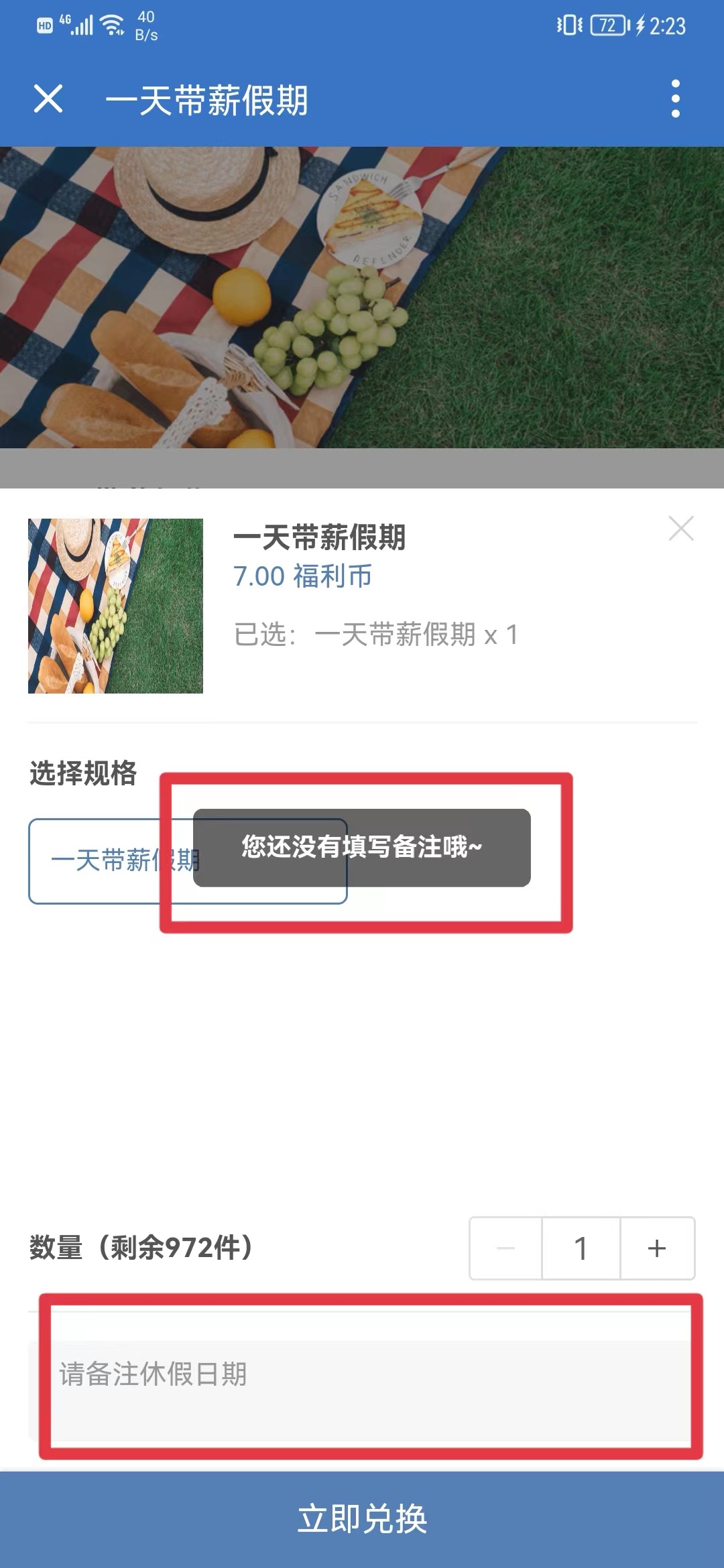Viewport: 724px width, 1568px height.
Task: Select the 一天带薪假期 spec option
Action: click(x=188, y=861)
